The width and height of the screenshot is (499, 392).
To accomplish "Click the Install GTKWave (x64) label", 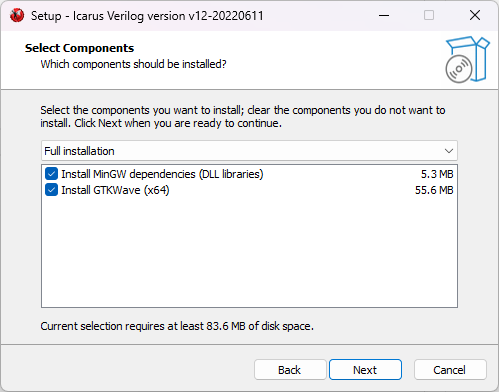I will pos(115,190).
